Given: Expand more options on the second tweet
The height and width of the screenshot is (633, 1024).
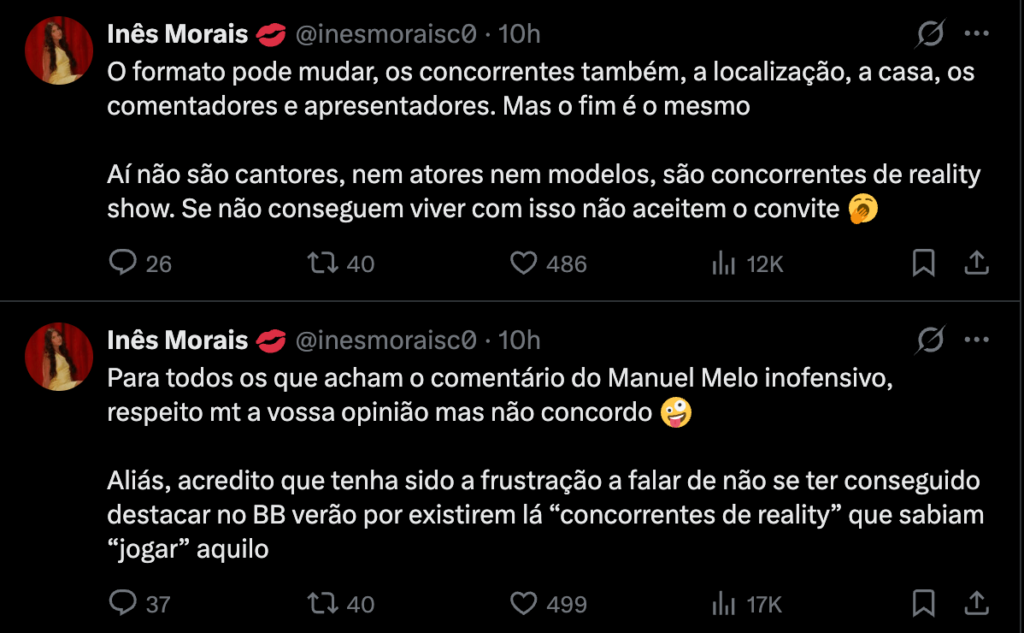Looking at the screenshot, I should coord(977,341).
